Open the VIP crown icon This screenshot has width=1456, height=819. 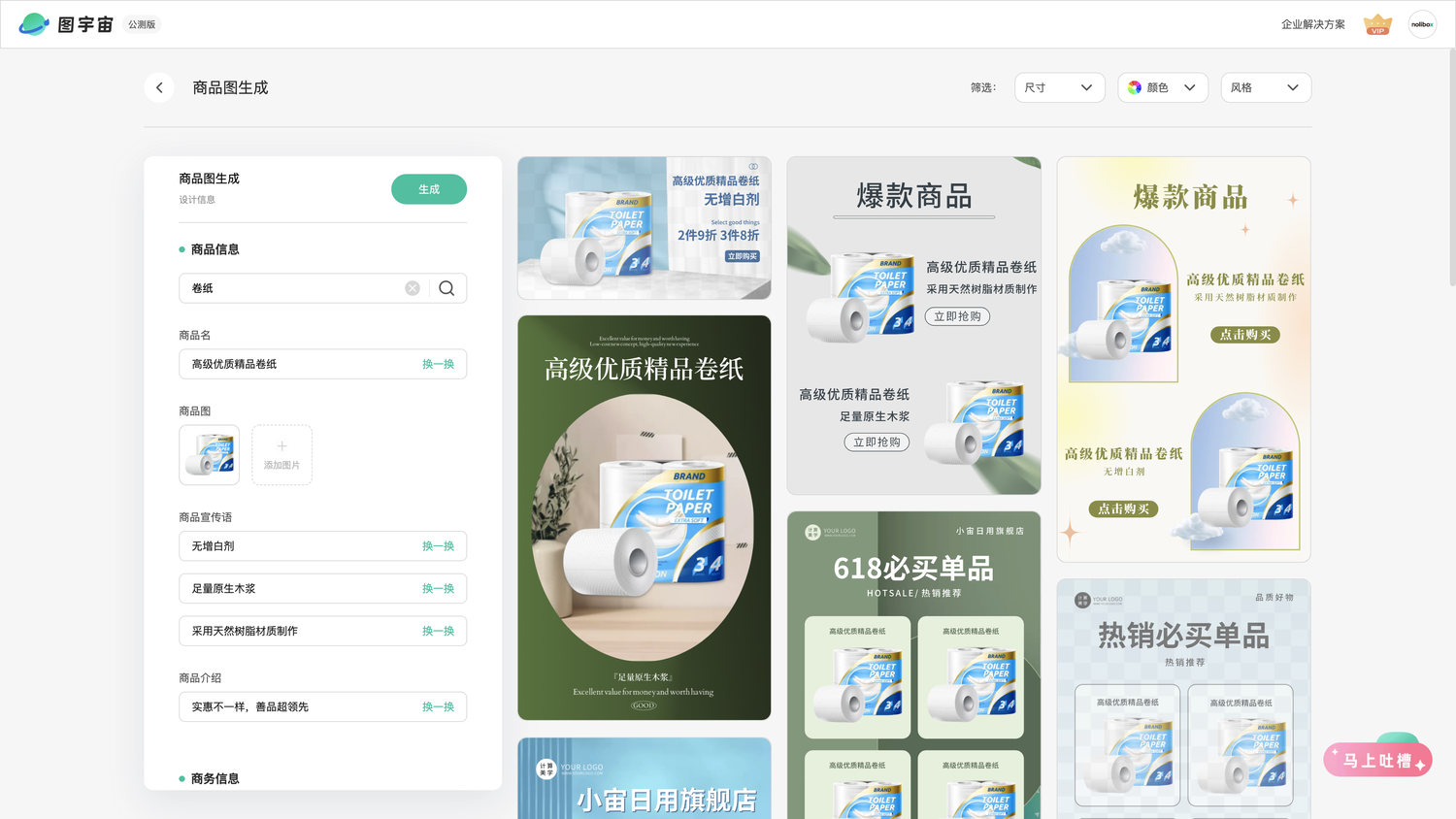coord(1377,24)
